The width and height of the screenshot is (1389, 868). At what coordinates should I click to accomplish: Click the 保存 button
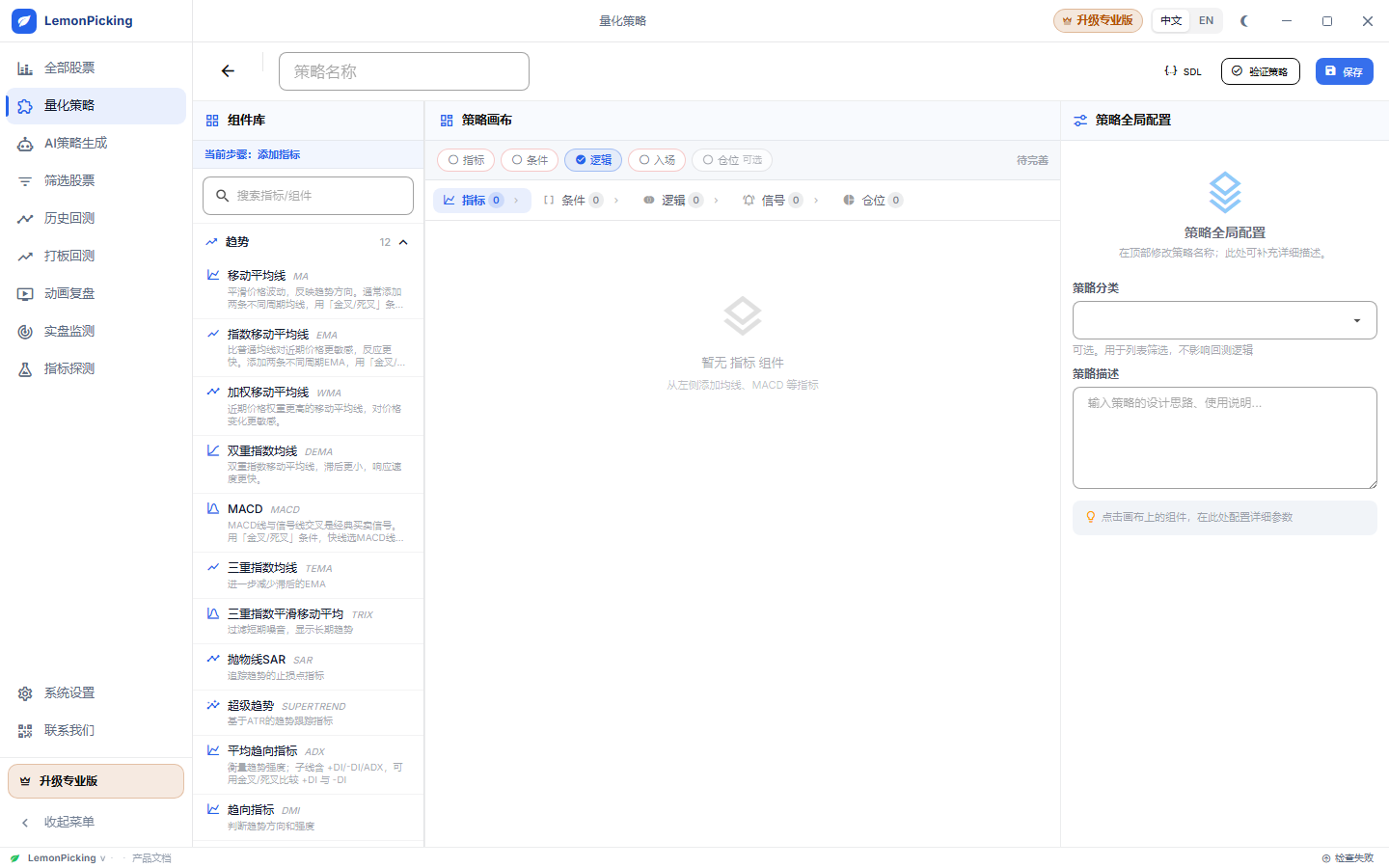coord(1344,71)
